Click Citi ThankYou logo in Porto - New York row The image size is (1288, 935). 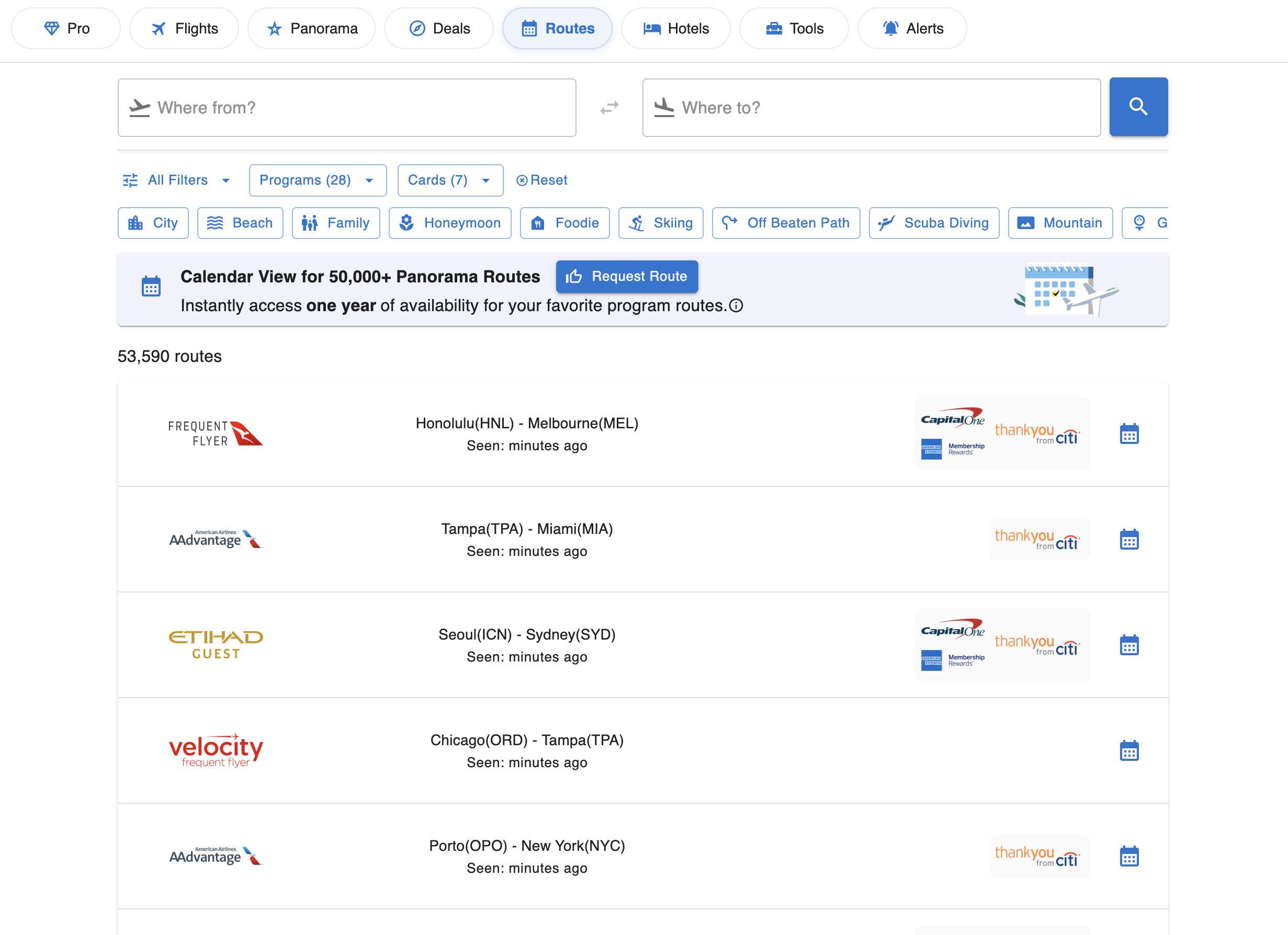[1037, 856]
